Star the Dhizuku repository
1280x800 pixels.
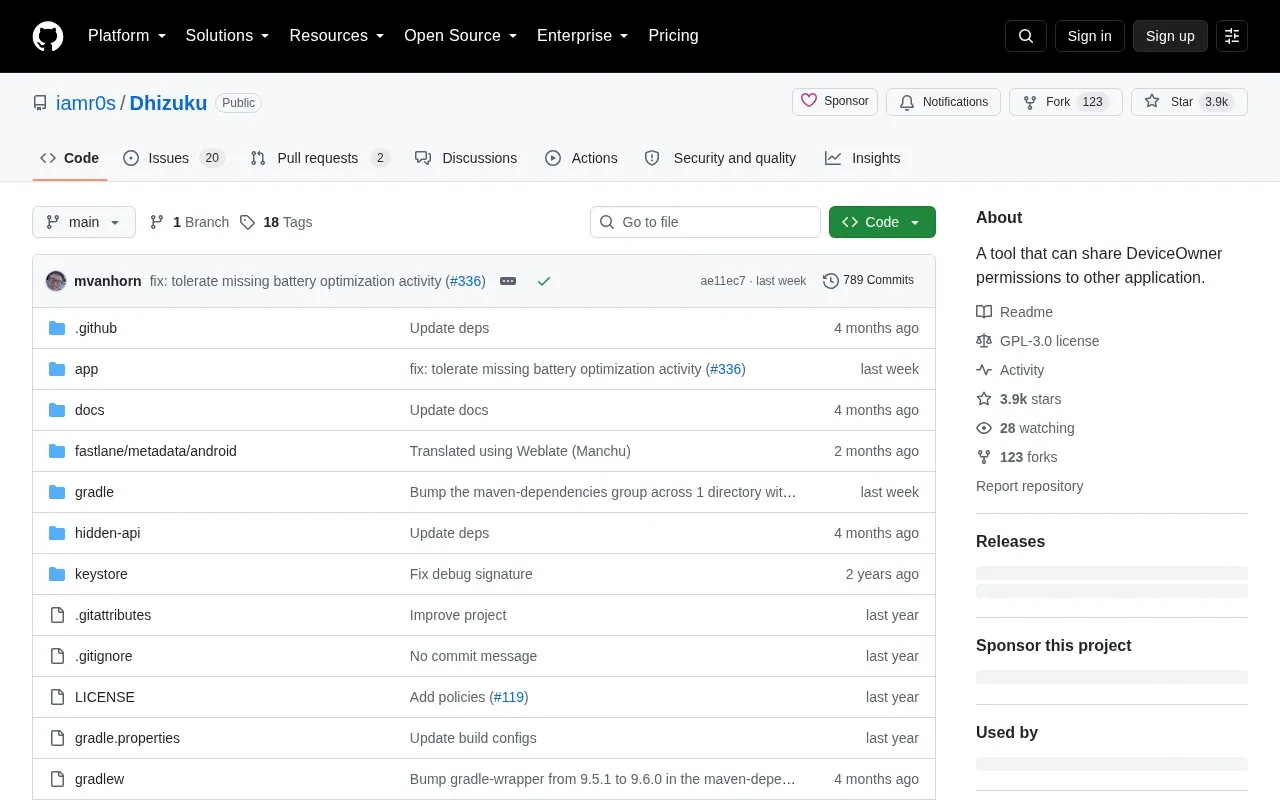point(1189,102)
